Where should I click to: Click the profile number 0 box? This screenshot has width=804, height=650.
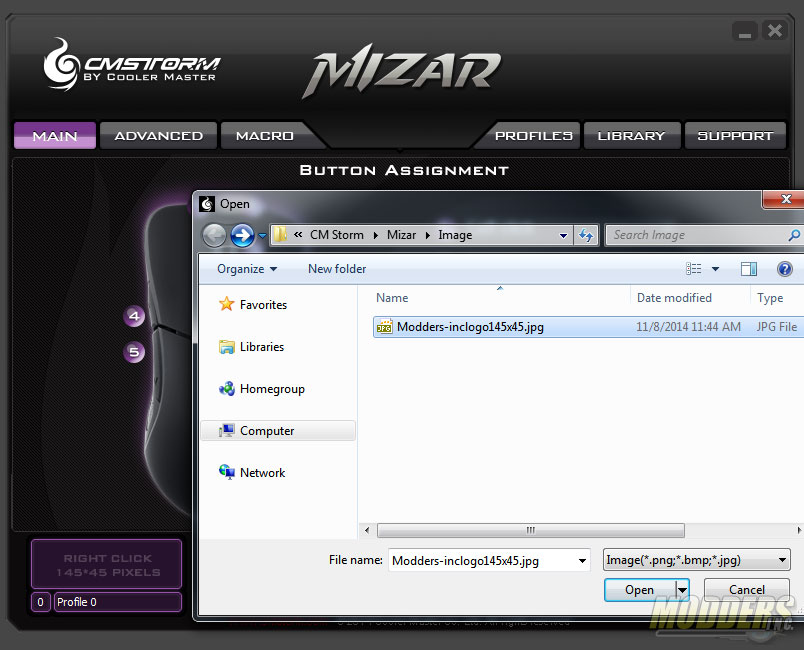(x=41, y=602)
